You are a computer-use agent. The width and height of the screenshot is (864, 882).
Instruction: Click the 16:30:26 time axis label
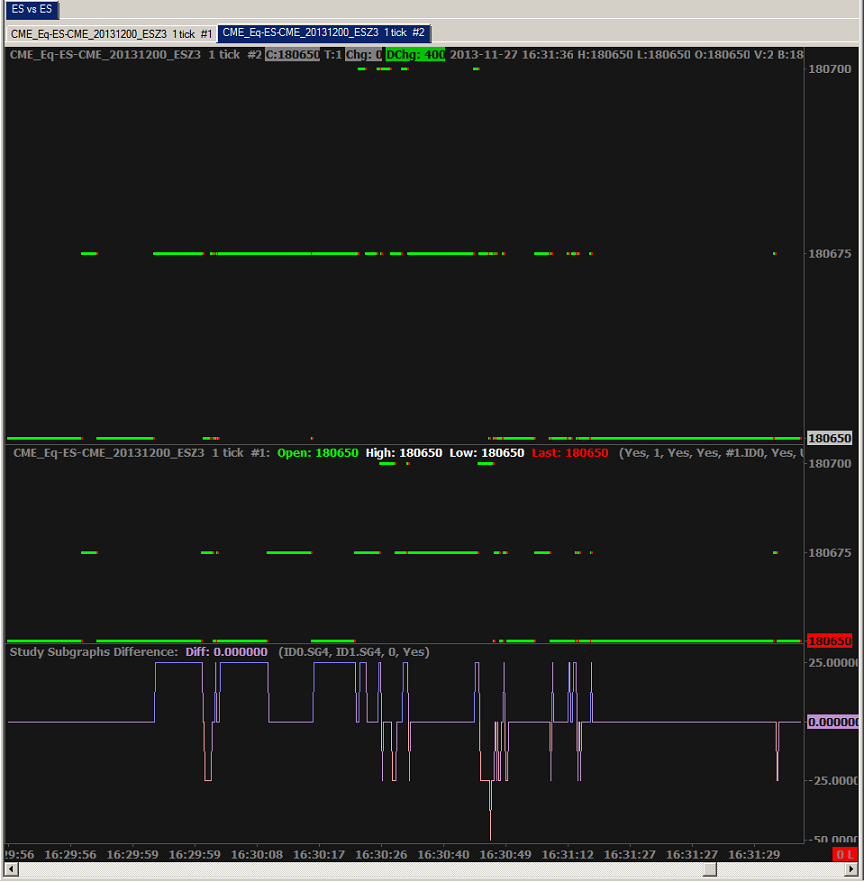[x=381, y=854]
